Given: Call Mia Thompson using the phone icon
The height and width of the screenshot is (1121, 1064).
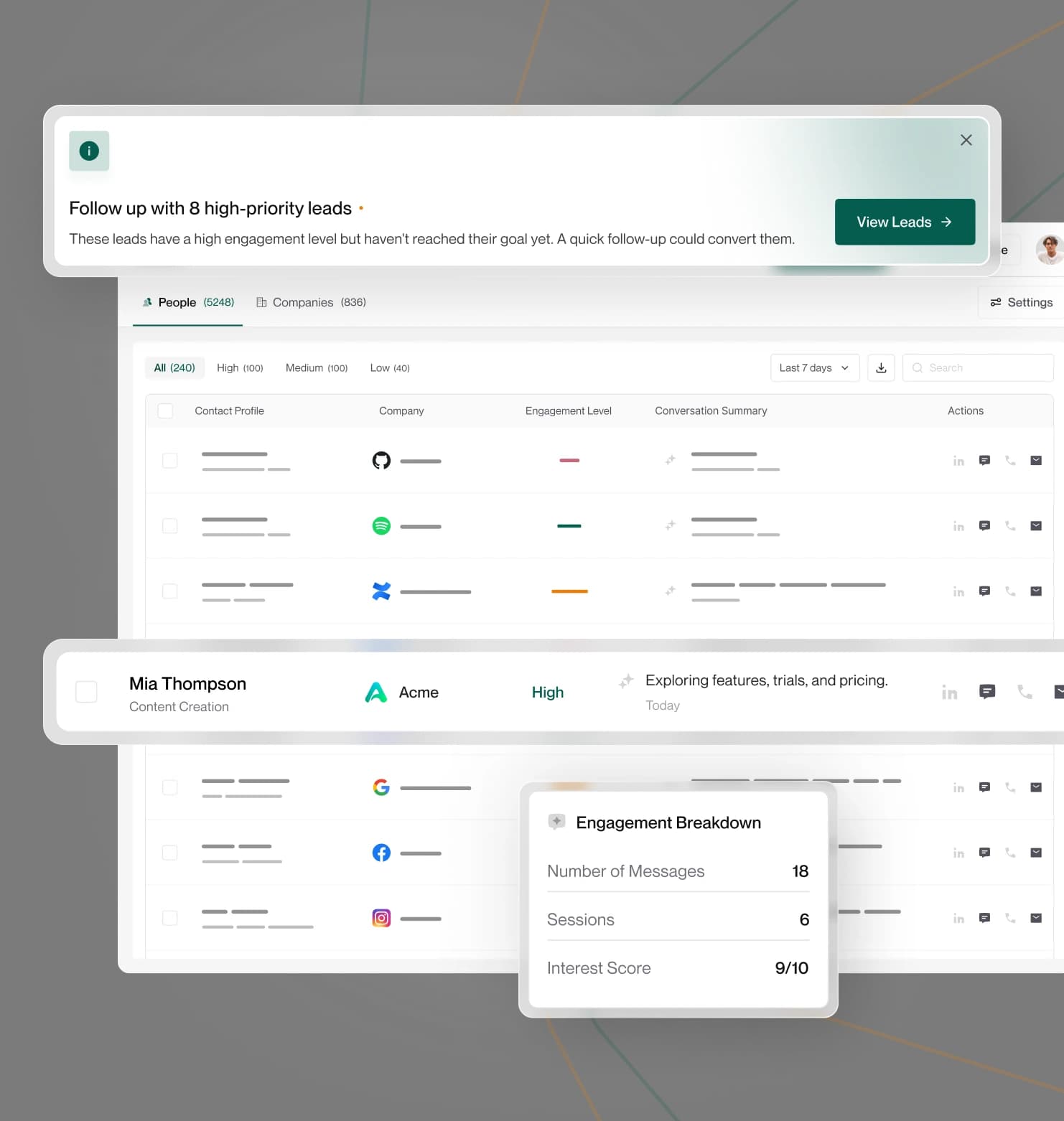Looking at the screenshot, I should pos(1025,691).
